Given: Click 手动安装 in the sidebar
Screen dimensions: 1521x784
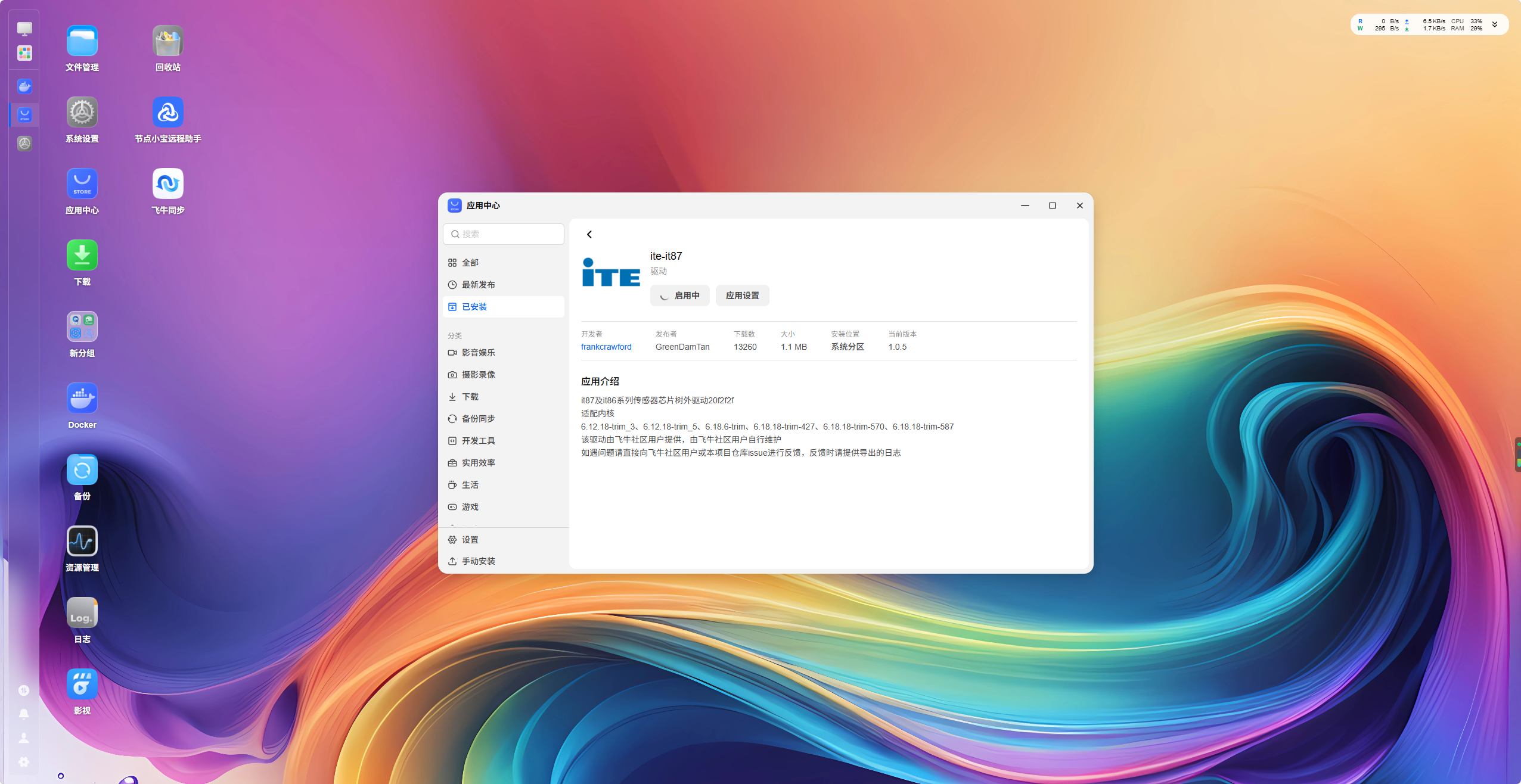Looking at the screenshot, I should pos(504,561).
